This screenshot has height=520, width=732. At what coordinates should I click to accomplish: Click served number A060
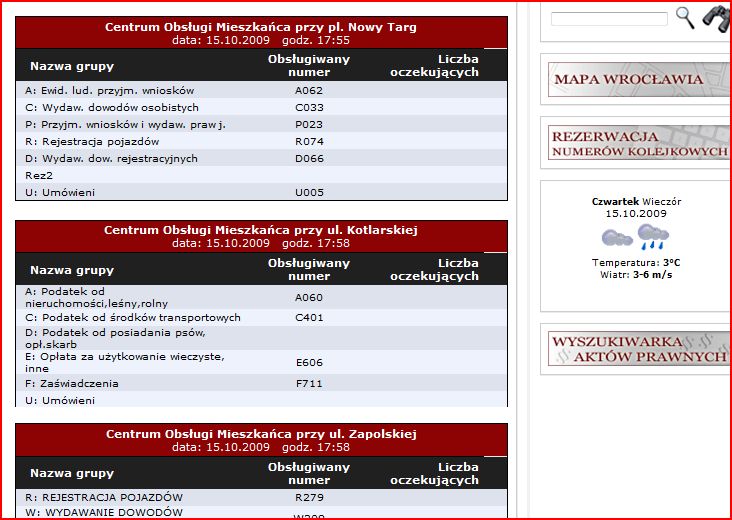[x=309, y=297]
